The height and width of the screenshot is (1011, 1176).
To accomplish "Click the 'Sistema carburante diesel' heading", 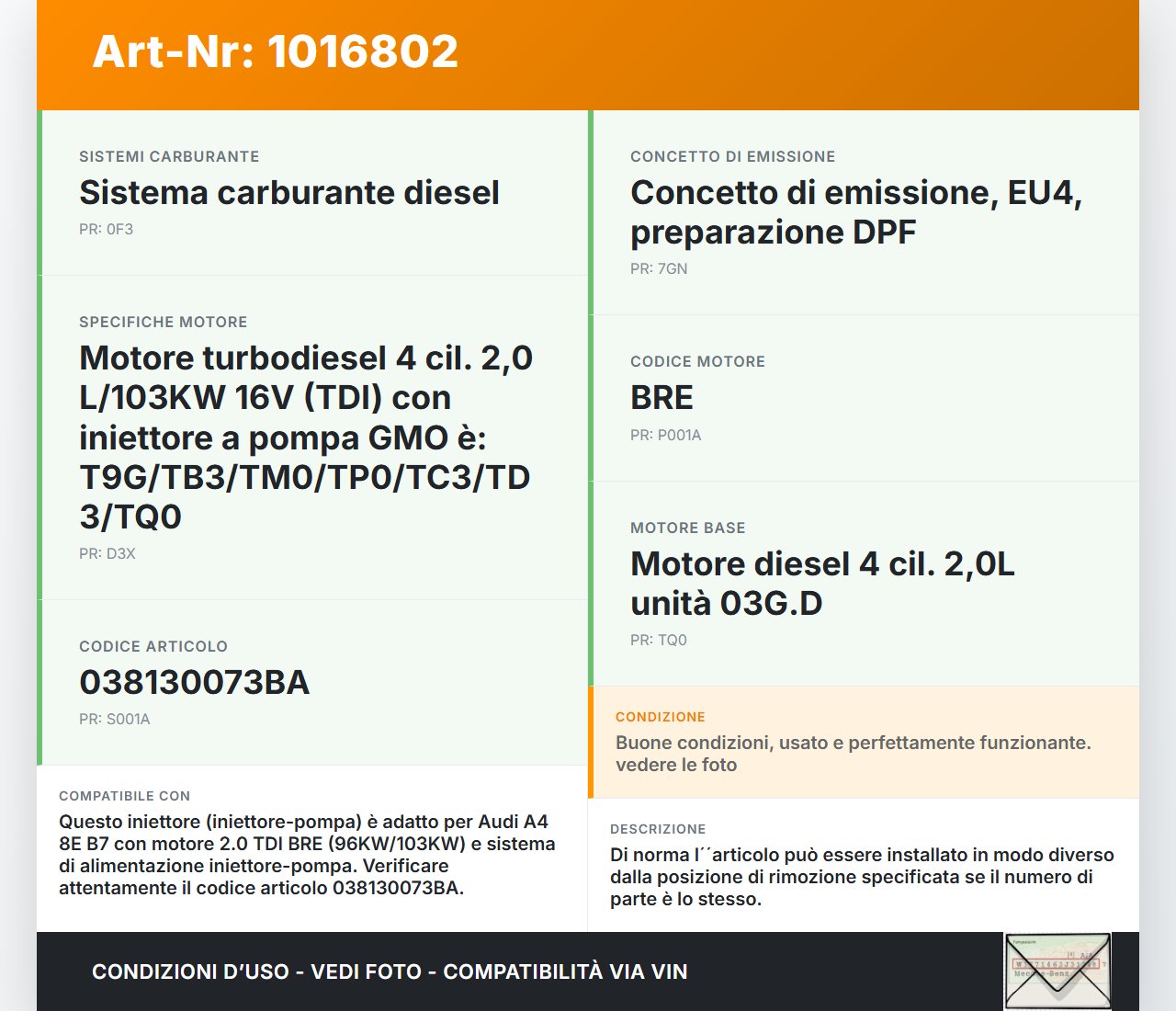I will [288, 193].
